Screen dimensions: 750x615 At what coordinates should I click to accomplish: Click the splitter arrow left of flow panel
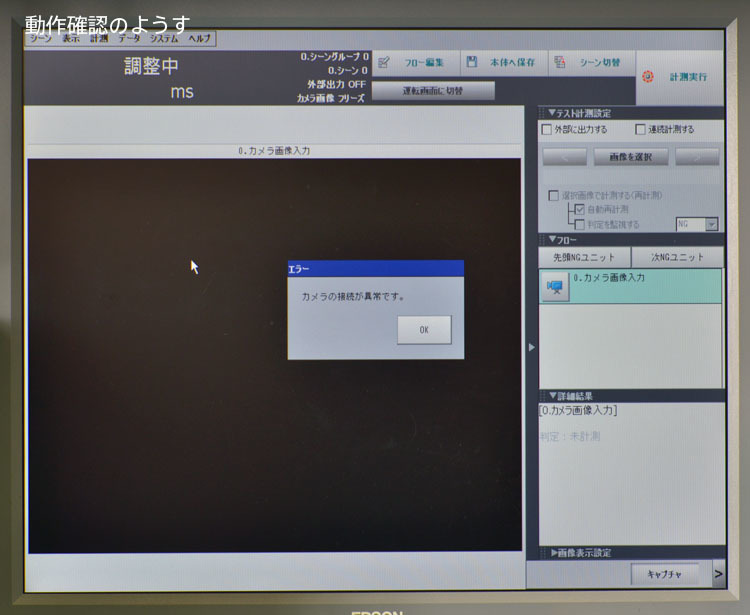[531, 347]
